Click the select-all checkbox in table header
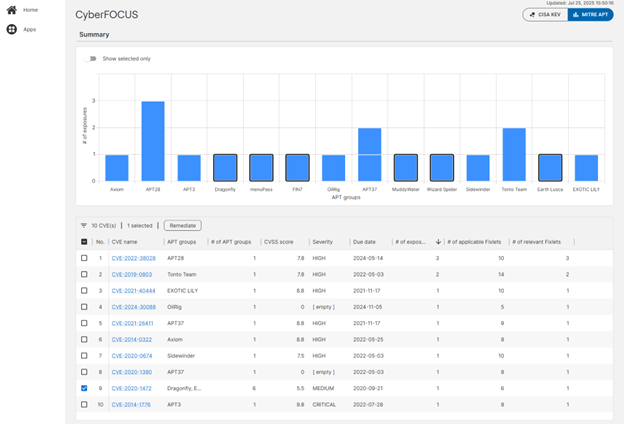Screen dimensions: 624x424 click(84, 242)
